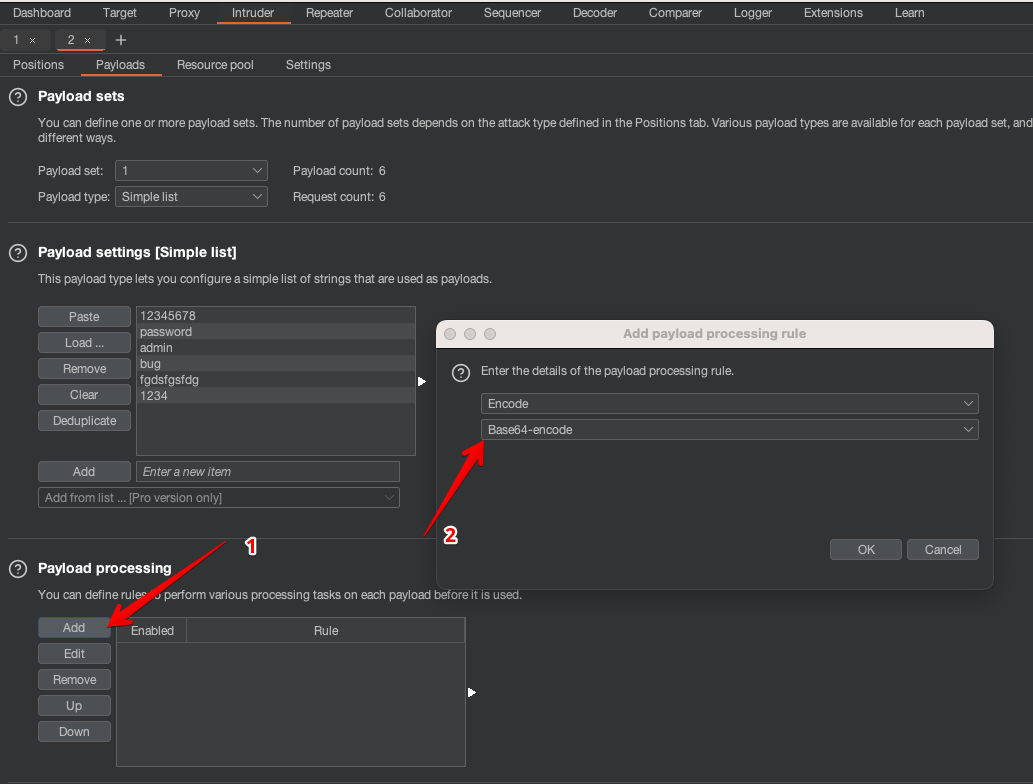1033x784 pixels.
Task: Switch to the Dashboard tab
Action: [x=42, y=13]
